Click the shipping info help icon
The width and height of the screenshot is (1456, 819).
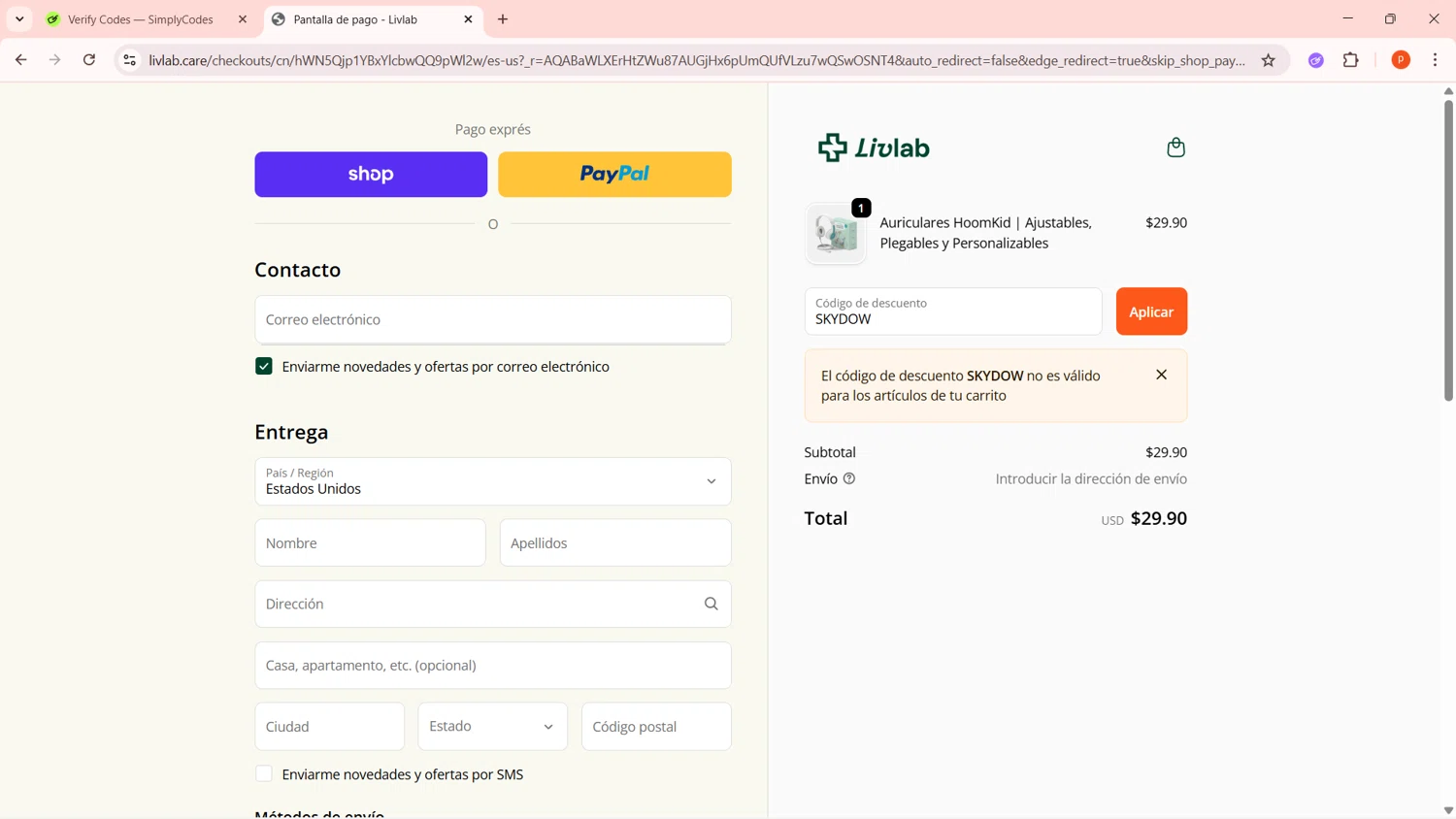click(849, 478)
